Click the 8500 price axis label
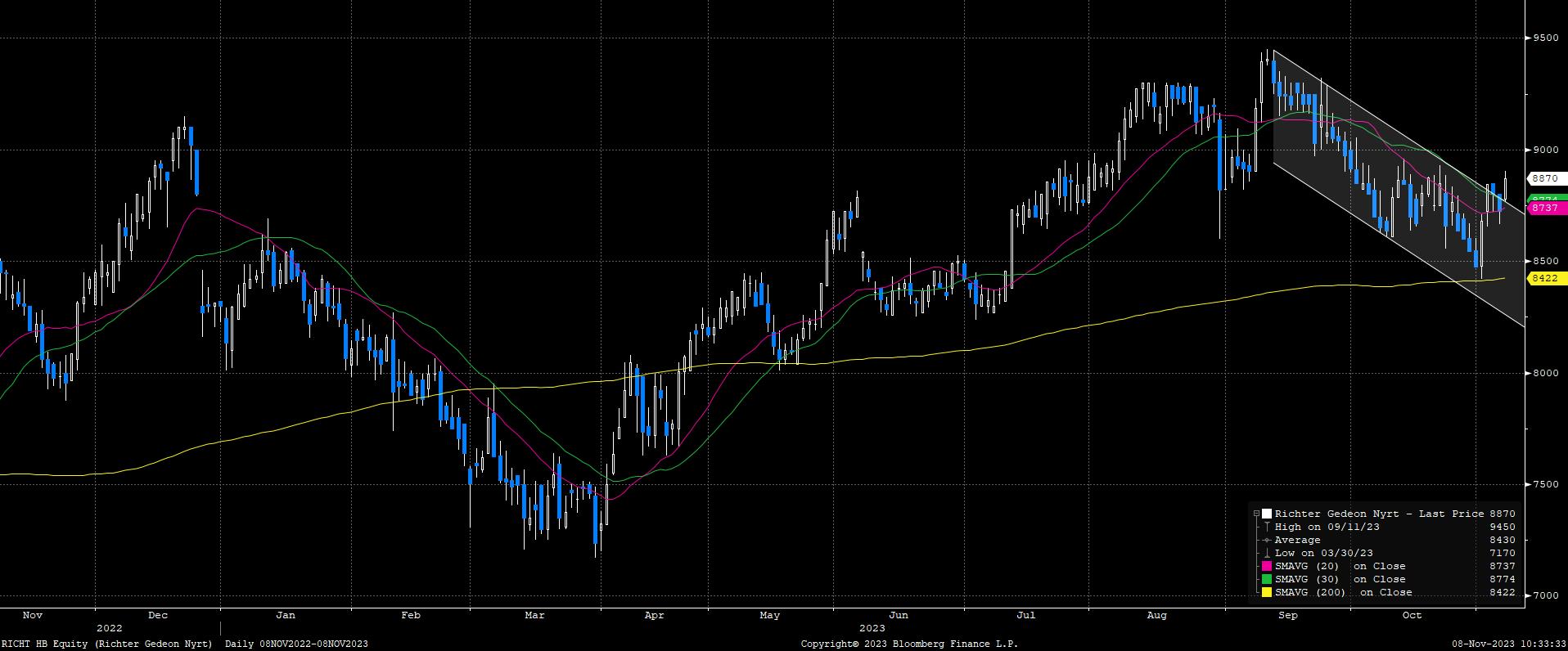The width and height of the screenshot is (1568, 651). [1544, 261]
